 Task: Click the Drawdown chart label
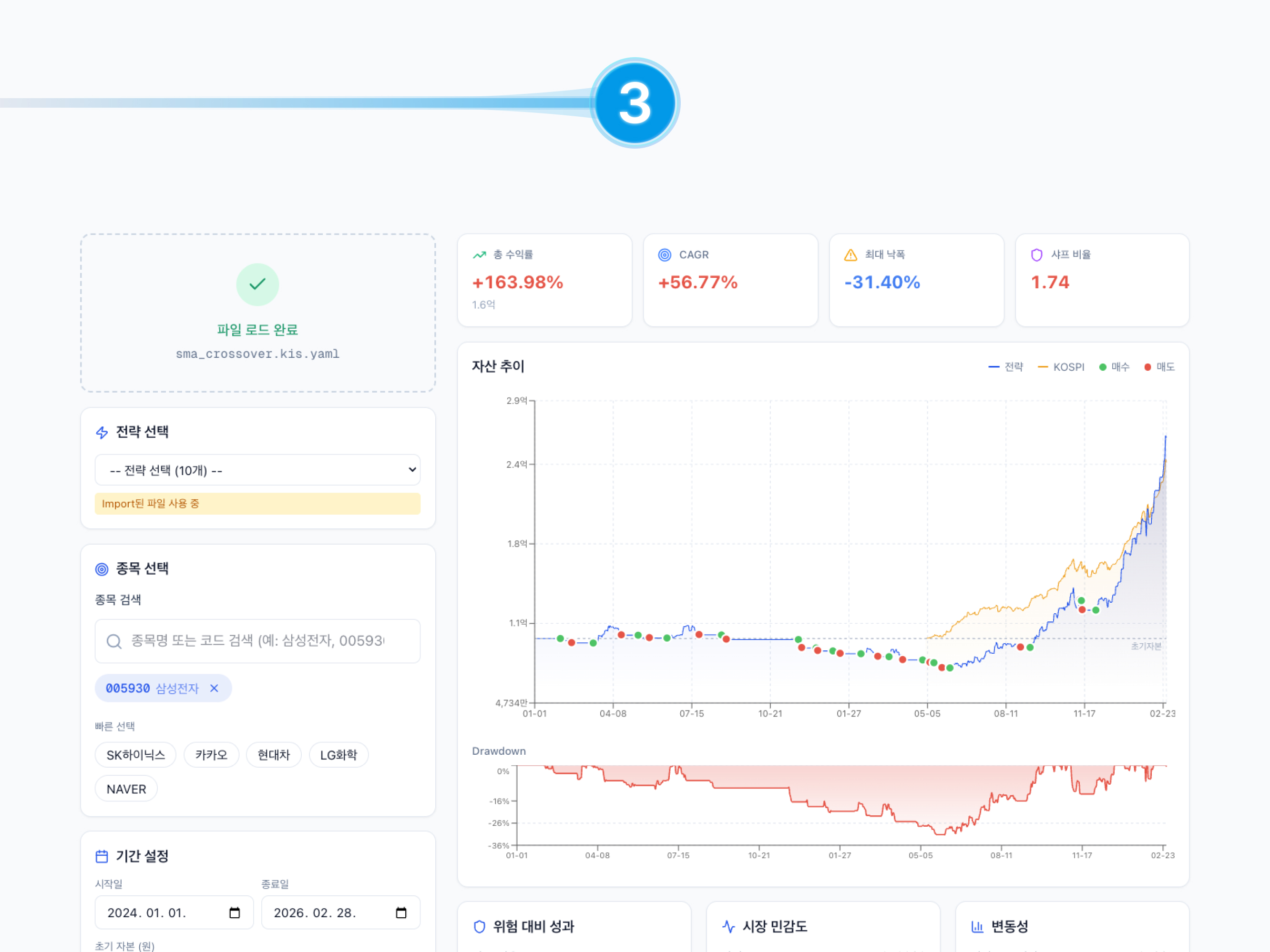point(498,750)
